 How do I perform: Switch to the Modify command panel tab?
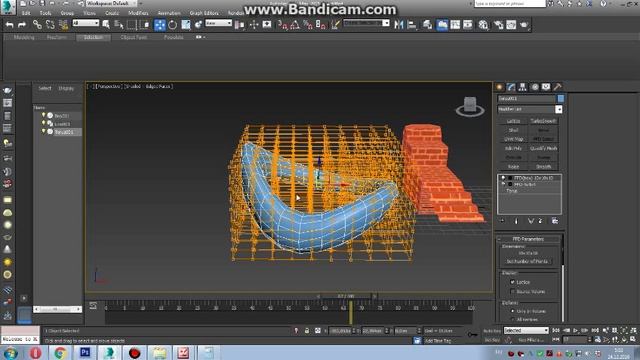511,87
